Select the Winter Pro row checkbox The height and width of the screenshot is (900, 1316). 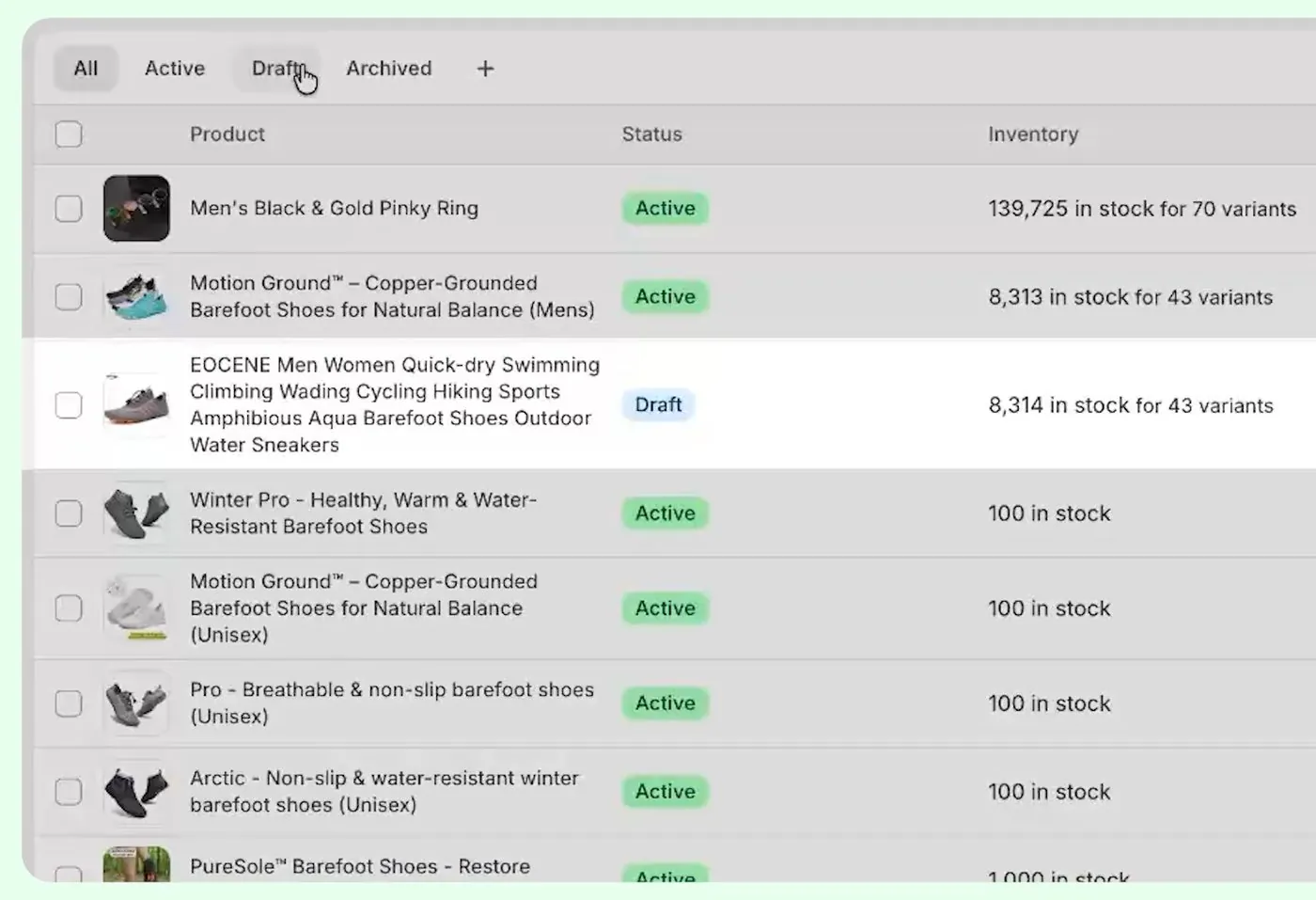pos(69,513)
